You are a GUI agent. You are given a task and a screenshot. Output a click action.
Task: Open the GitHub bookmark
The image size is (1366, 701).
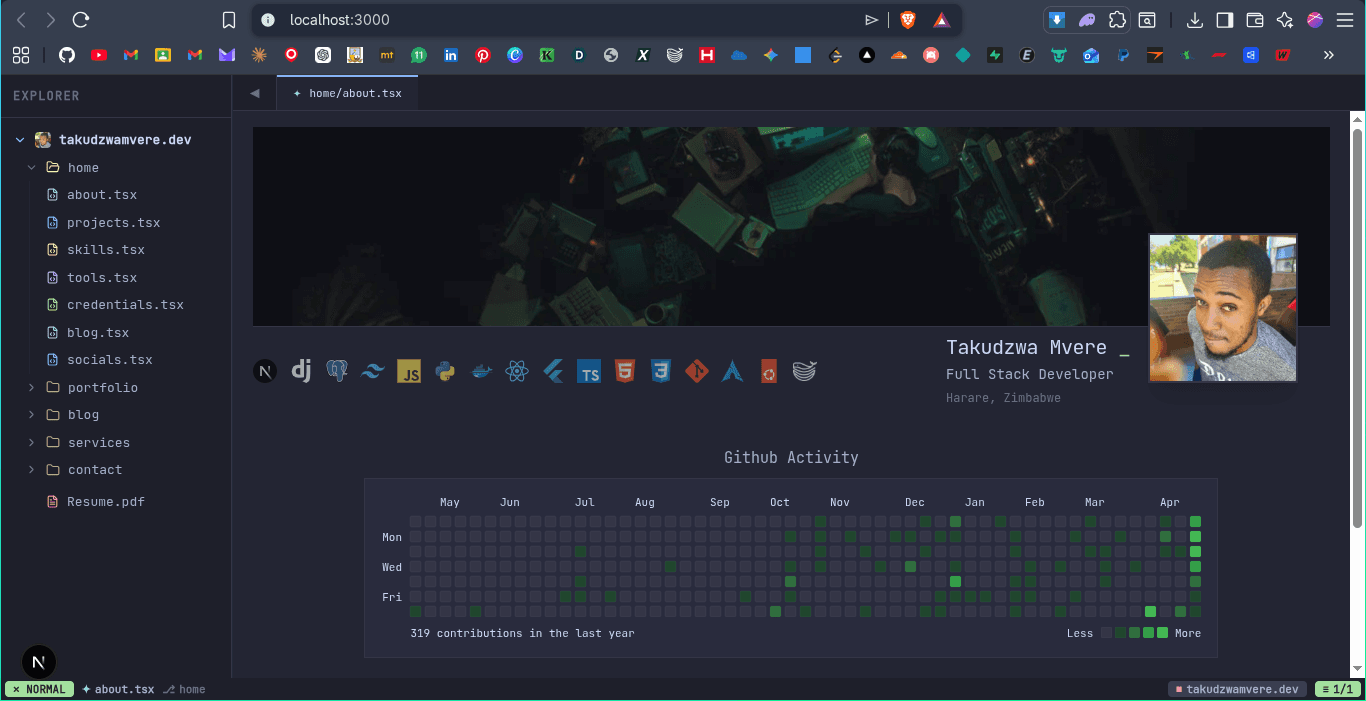(67, 56)
